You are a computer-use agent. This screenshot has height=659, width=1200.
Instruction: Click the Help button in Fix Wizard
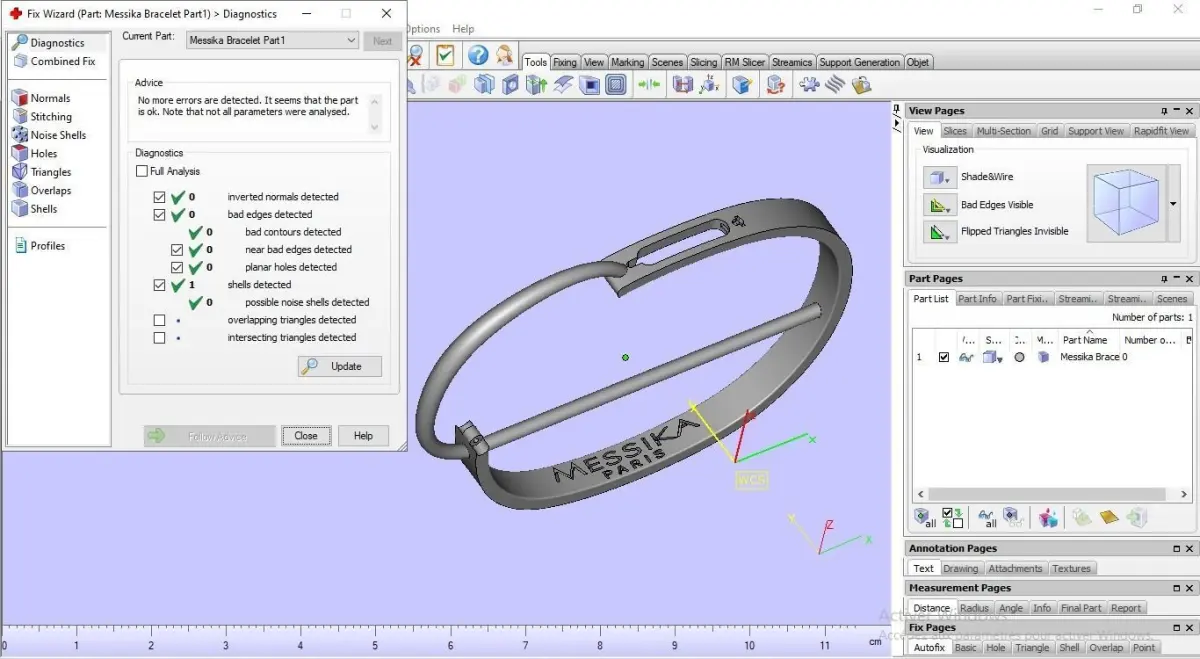pyautogui.click(x=363, y=436)
